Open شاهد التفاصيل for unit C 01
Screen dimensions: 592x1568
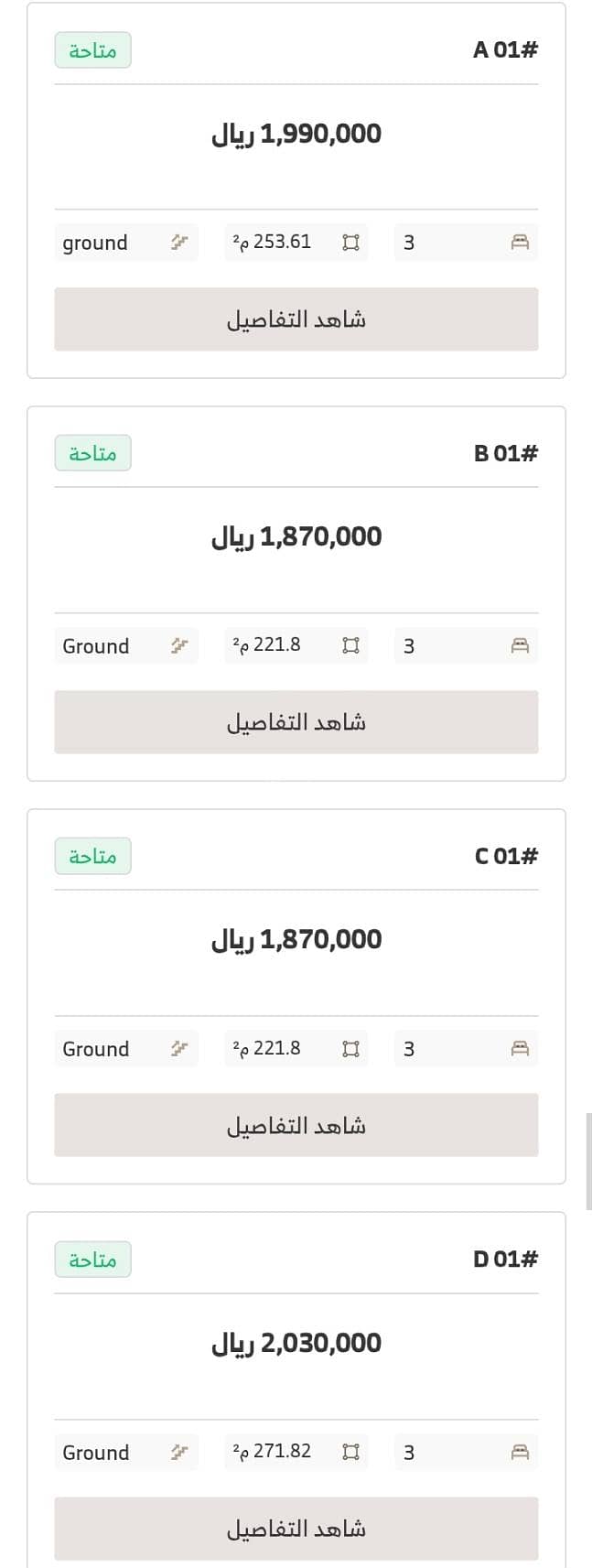click(x=296, y=1125)
